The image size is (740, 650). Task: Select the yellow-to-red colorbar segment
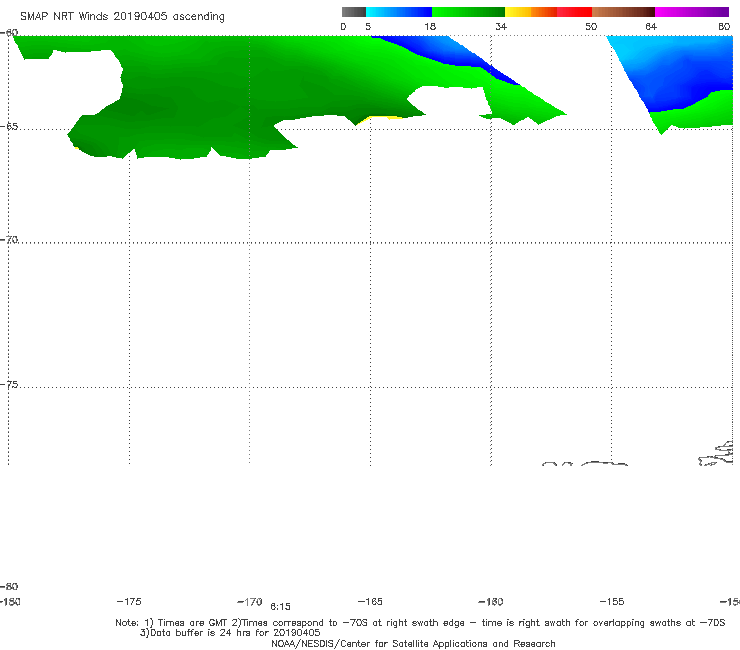click(548, 12)
